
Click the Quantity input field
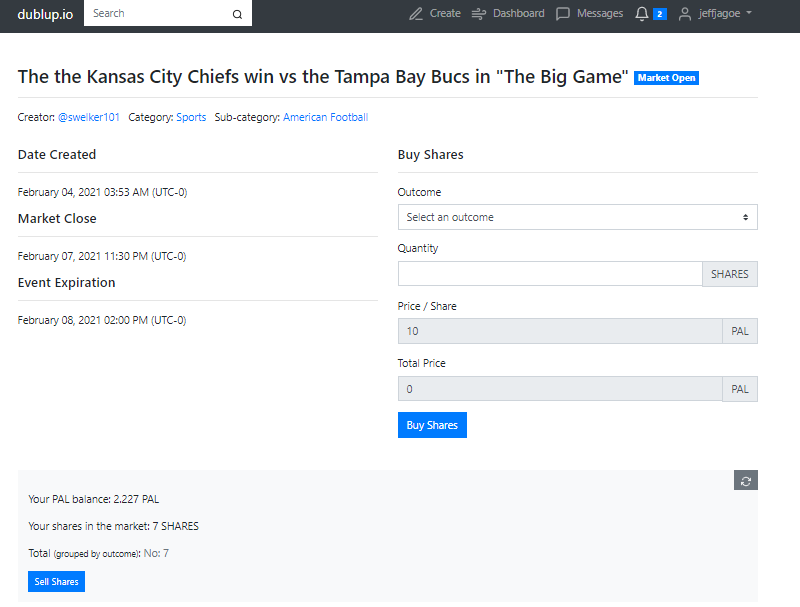coord(550,274)
